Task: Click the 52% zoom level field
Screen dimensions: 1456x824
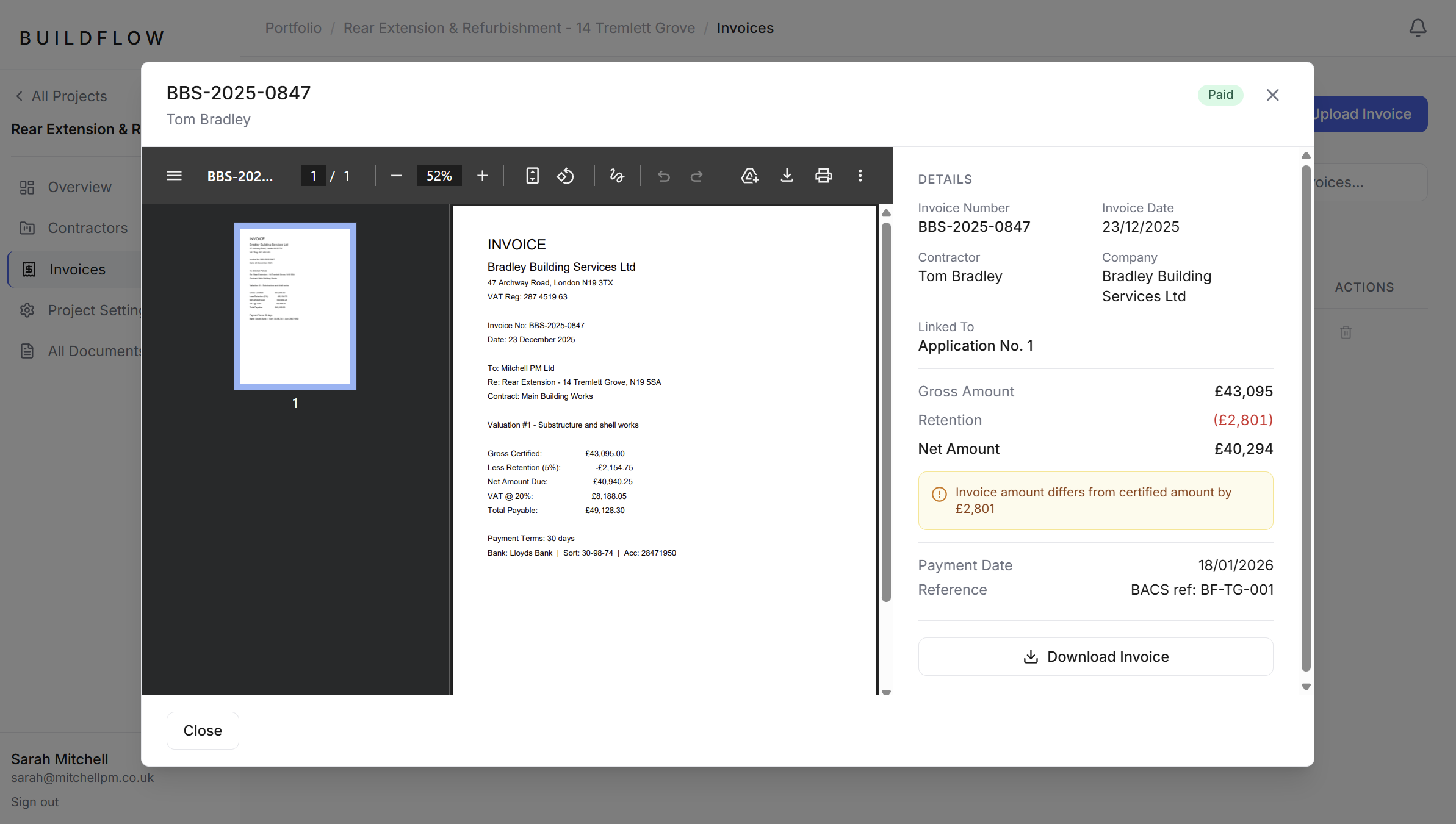Action: pos(439,176)
